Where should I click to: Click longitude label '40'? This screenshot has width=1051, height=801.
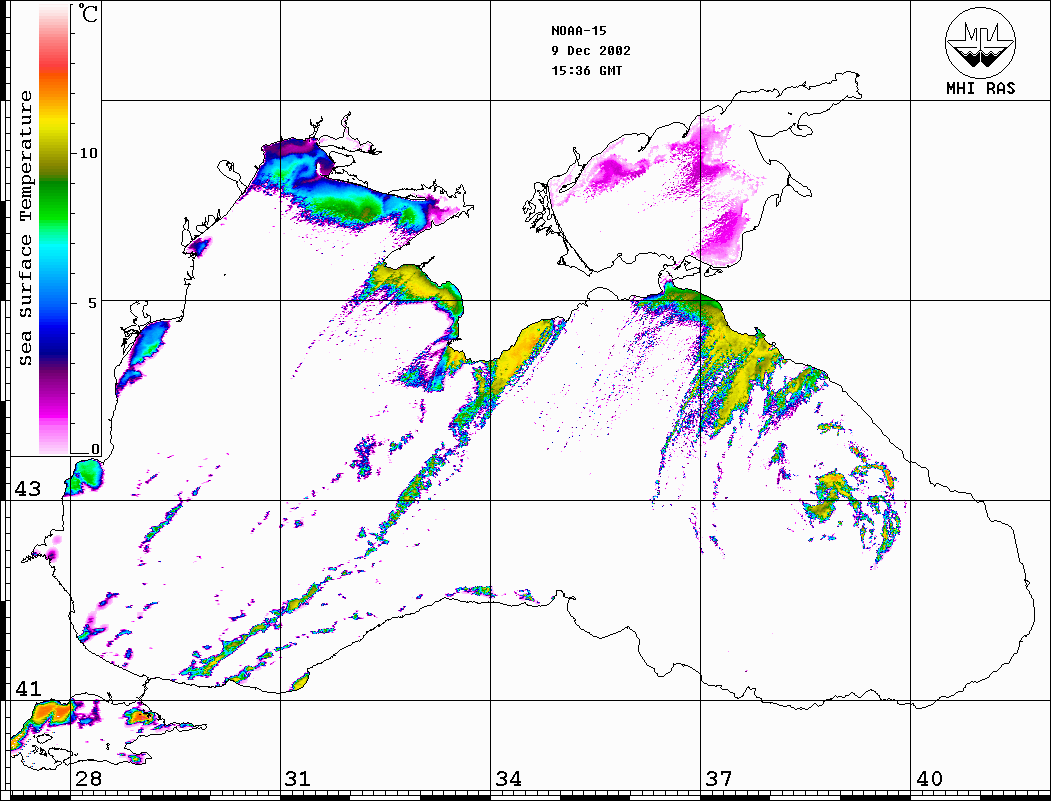(x=929, y=778)
